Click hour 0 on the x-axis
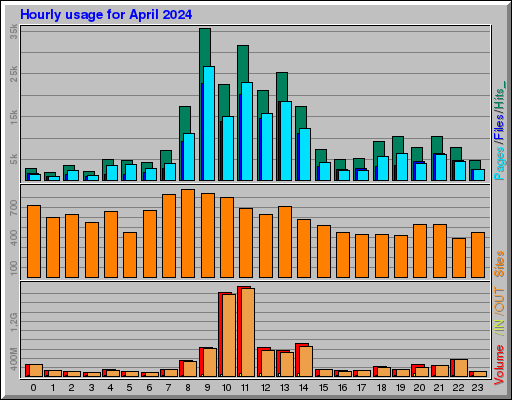 tap(33, 388)
